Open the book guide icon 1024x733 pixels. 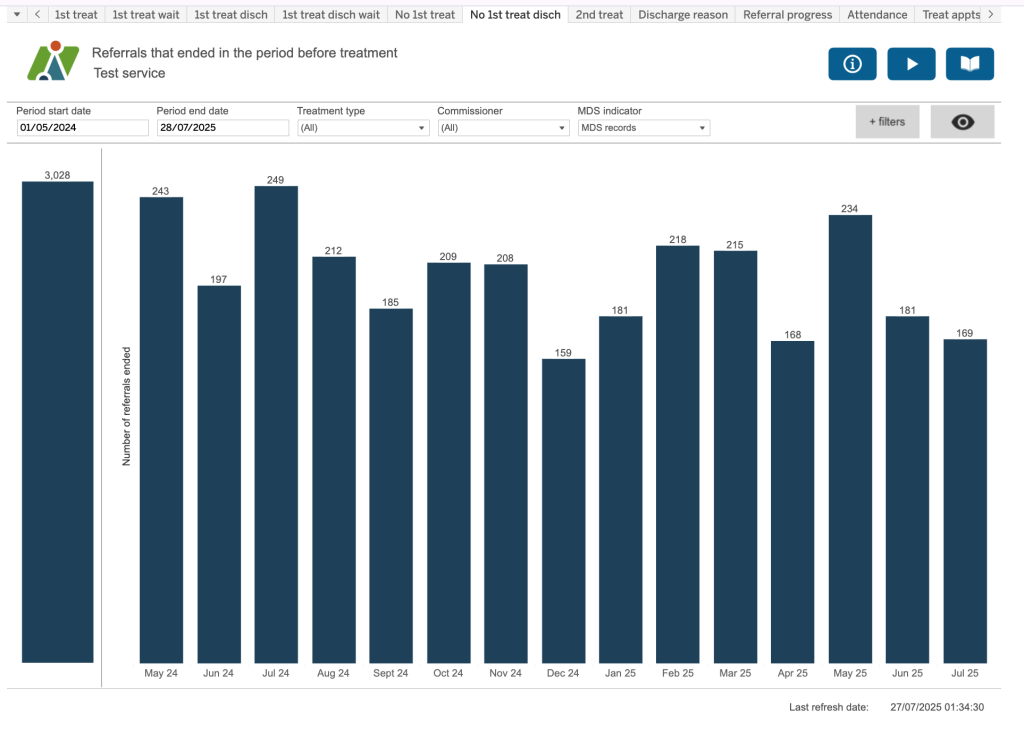tap(969, 64)
